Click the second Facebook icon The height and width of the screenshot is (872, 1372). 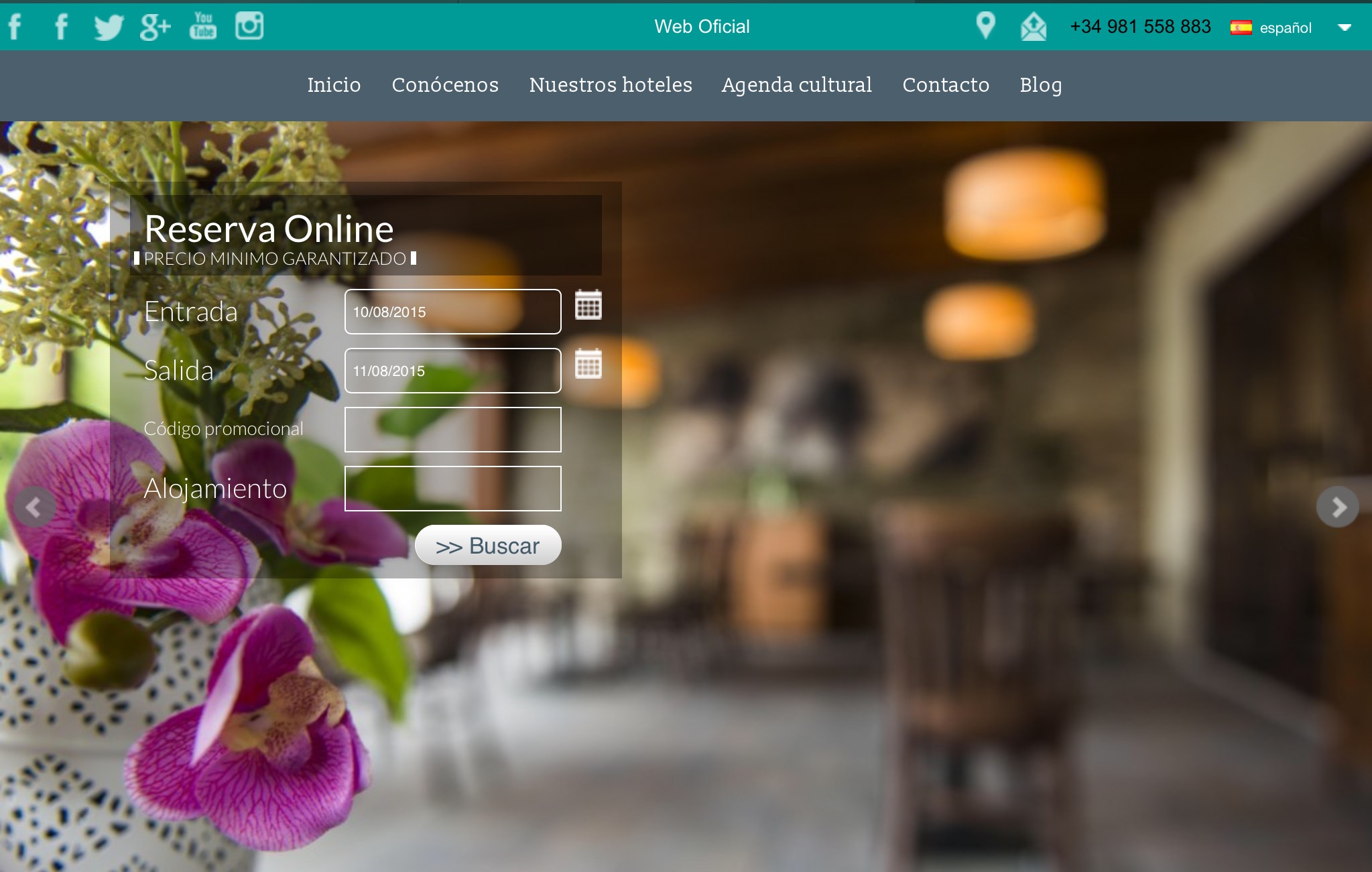pos(61,27)
